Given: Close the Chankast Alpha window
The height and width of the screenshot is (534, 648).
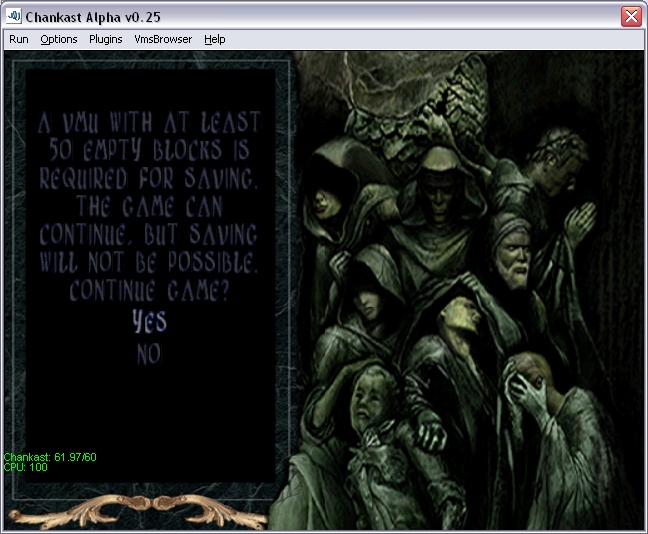Looking at the screenshot, I should [631, 17].
